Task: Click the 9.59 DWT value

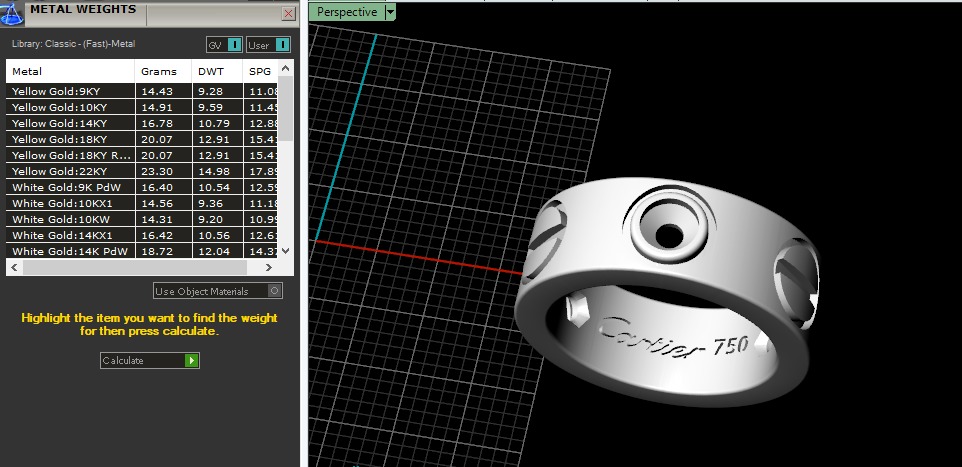Action: coord(210,107)
